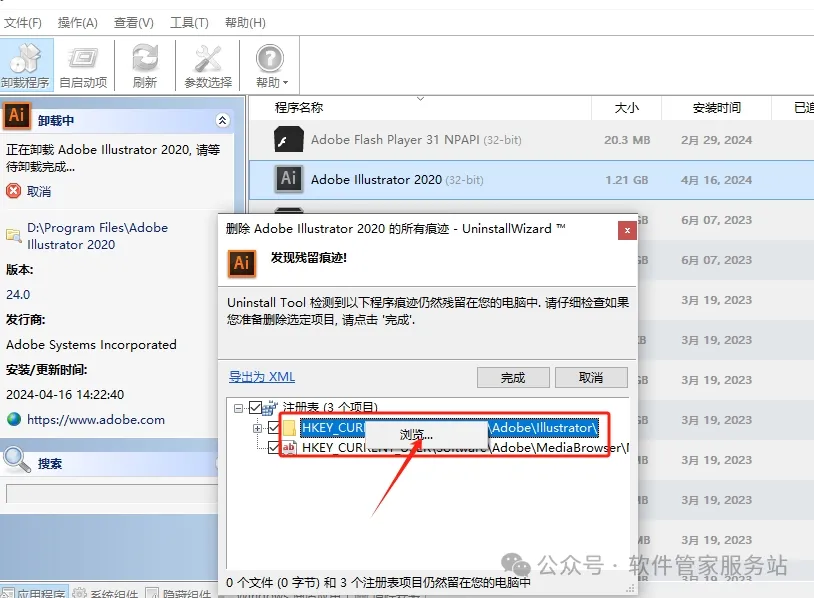This screenshot has height=598, width=814.
Task: Open the 帮助(H) menu
Action: tap(245, 23)
